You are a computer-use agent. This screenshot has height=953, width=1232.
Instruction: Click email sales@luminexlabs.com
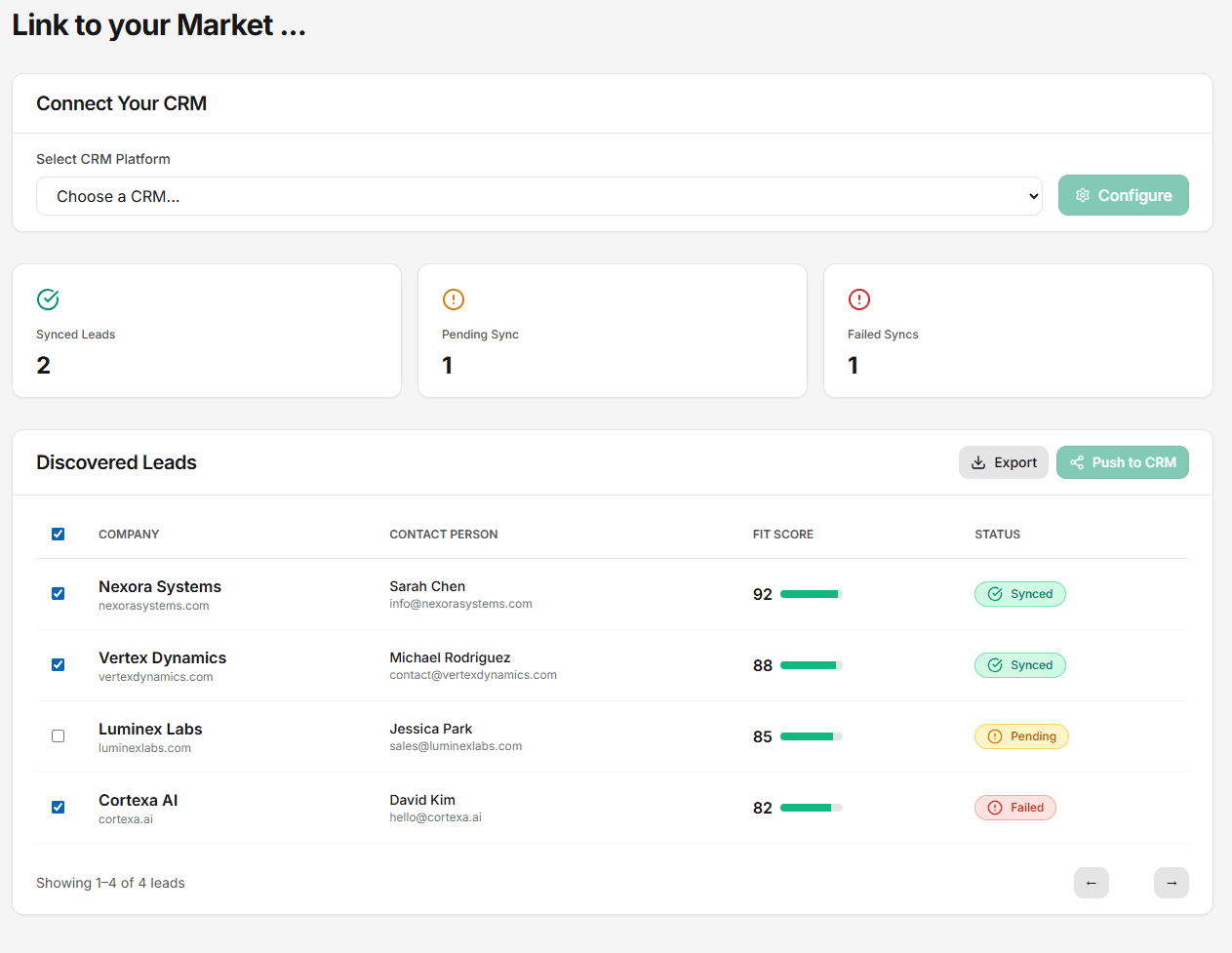pos(456,746)
